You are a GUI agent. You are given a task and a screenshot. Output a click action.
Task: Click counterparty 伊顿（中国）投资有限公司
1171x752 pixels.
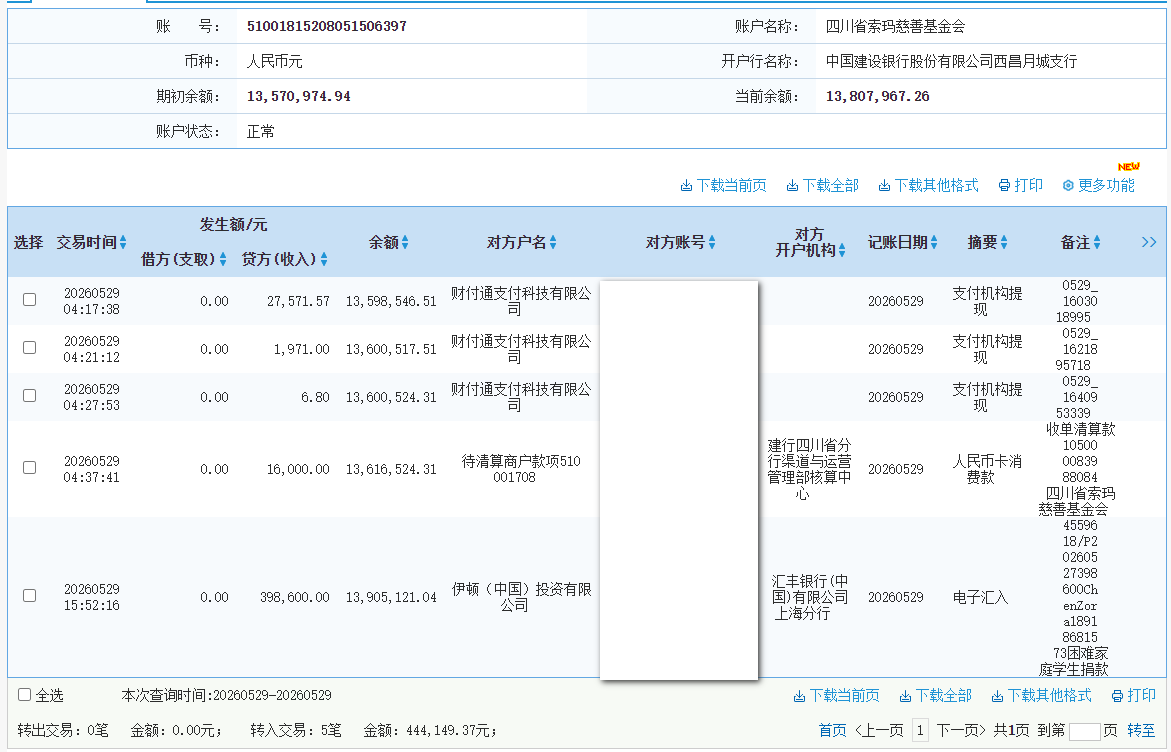521,597
